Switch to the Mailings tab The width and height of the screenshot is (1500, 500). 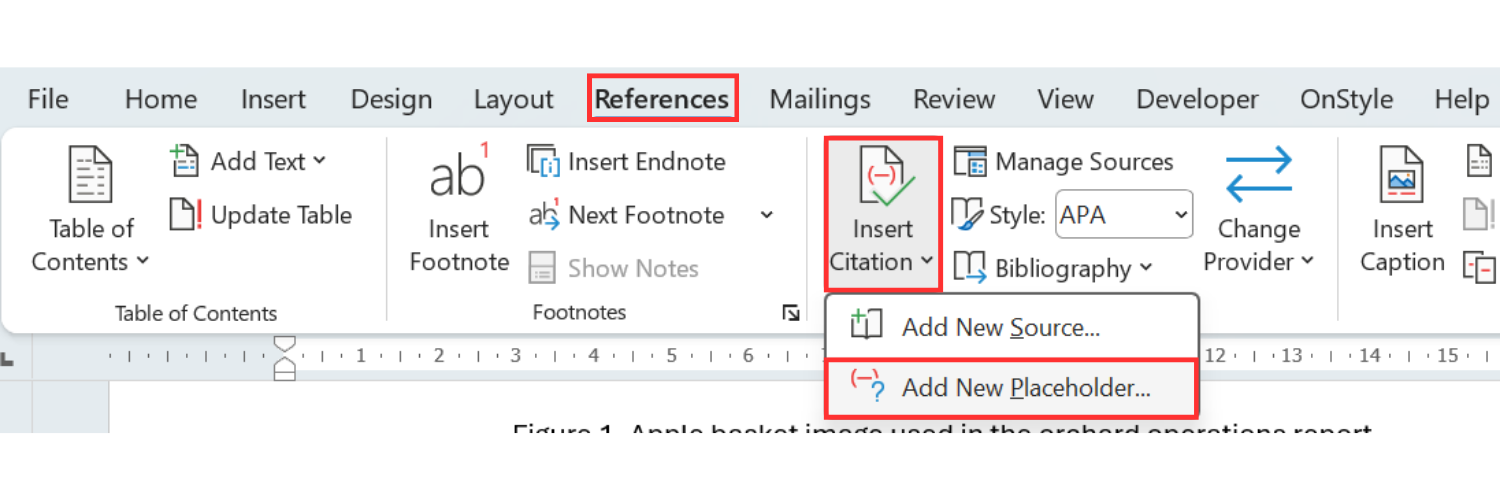click(820, 99)
